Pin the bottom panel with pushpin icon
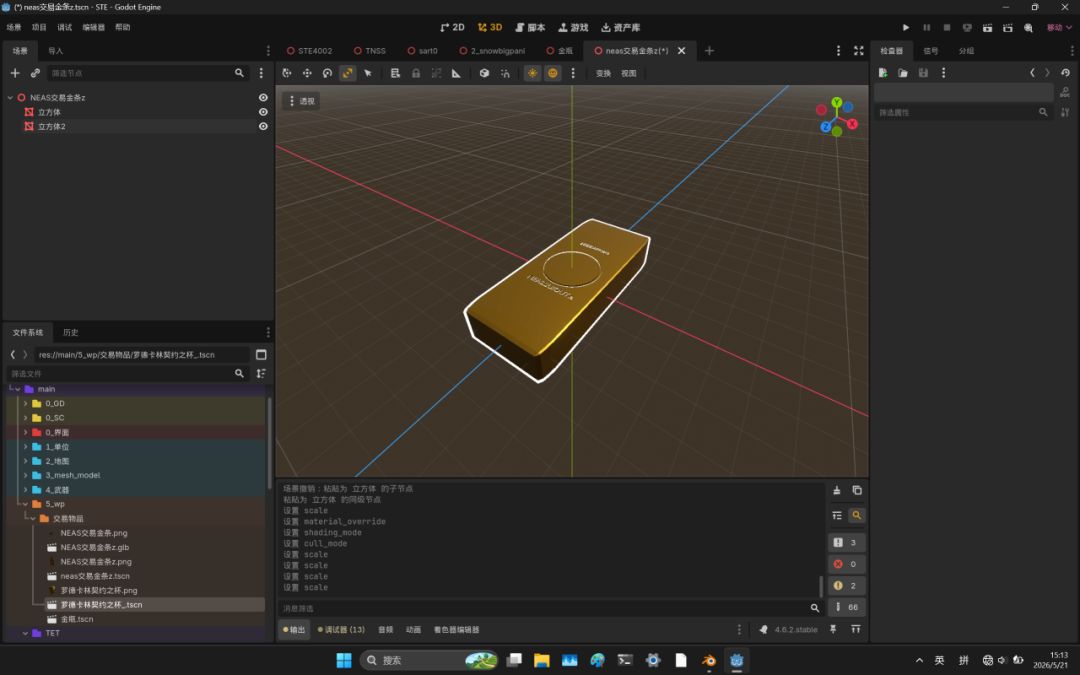 pyautogui.click(x=833, y=630)
